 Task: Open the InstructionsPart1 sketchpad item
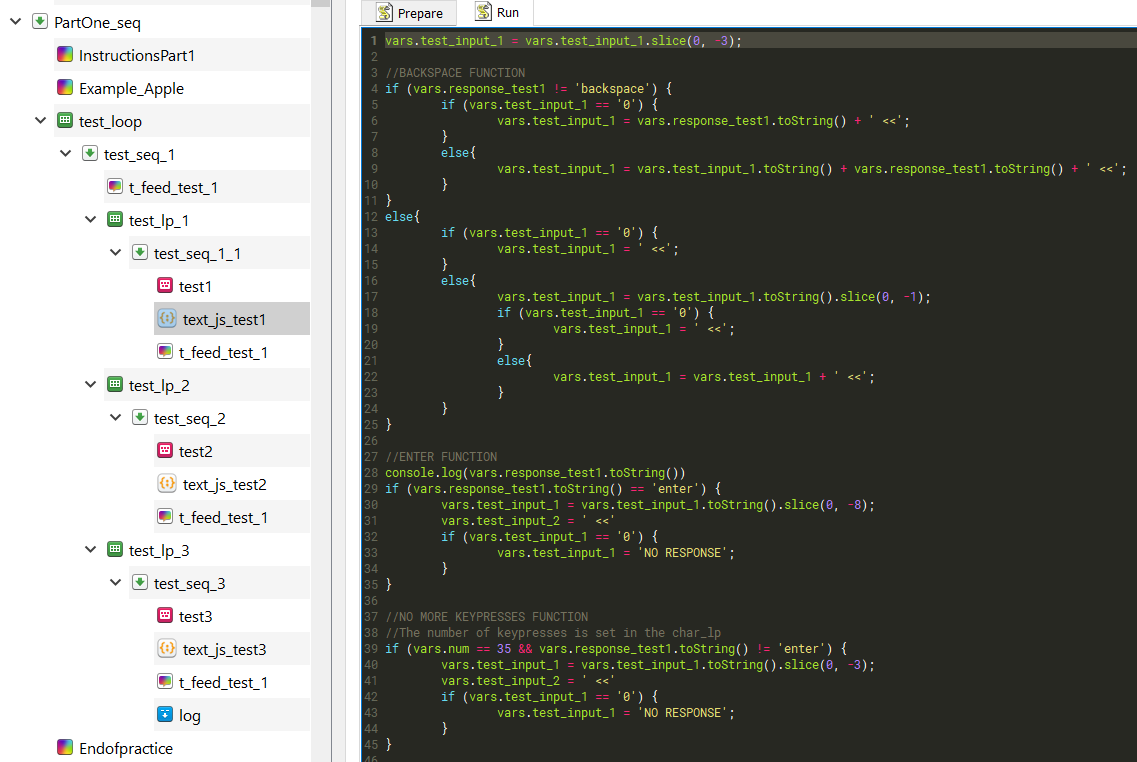pyautogui.click(x=140, y=55)
